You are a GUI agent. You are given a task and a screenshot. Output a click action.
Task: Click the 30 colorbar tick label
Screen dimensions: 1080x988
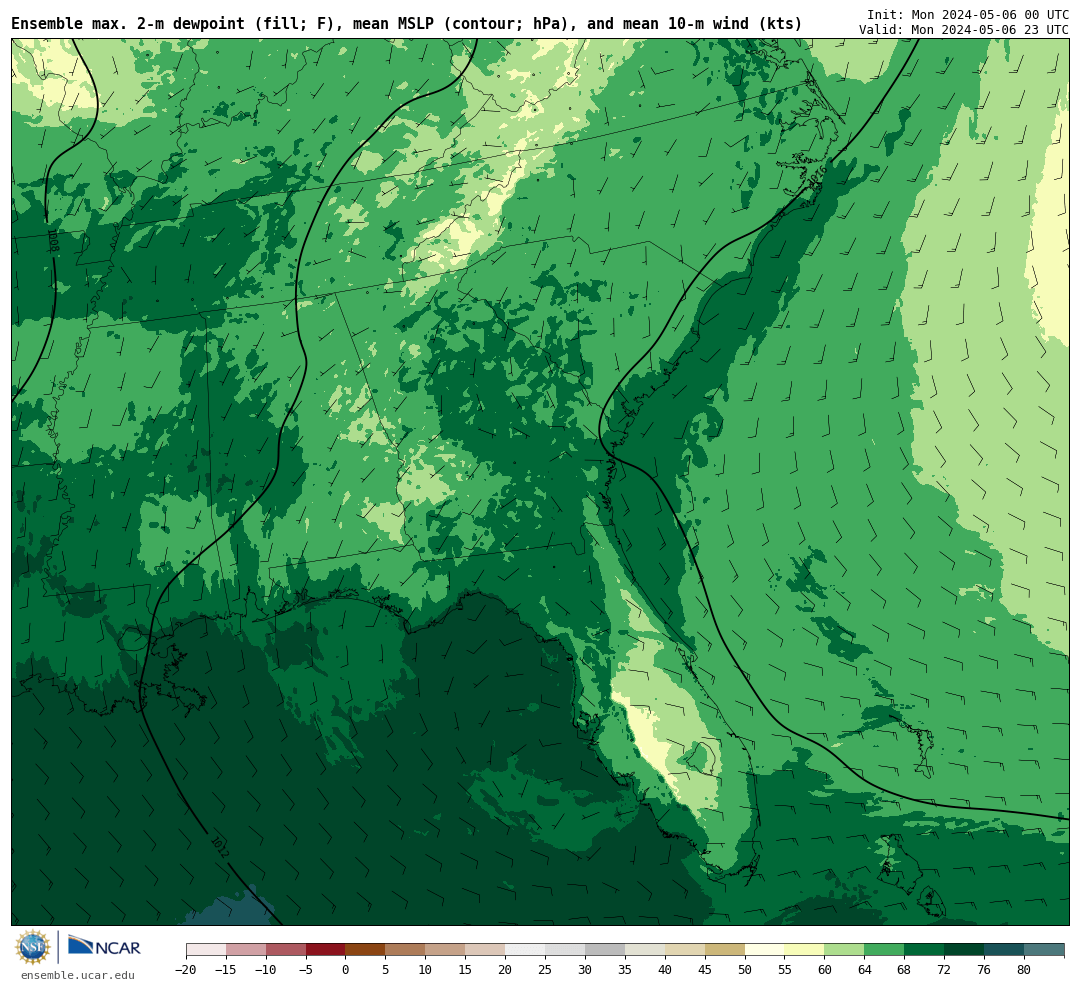tap(585, 970)
